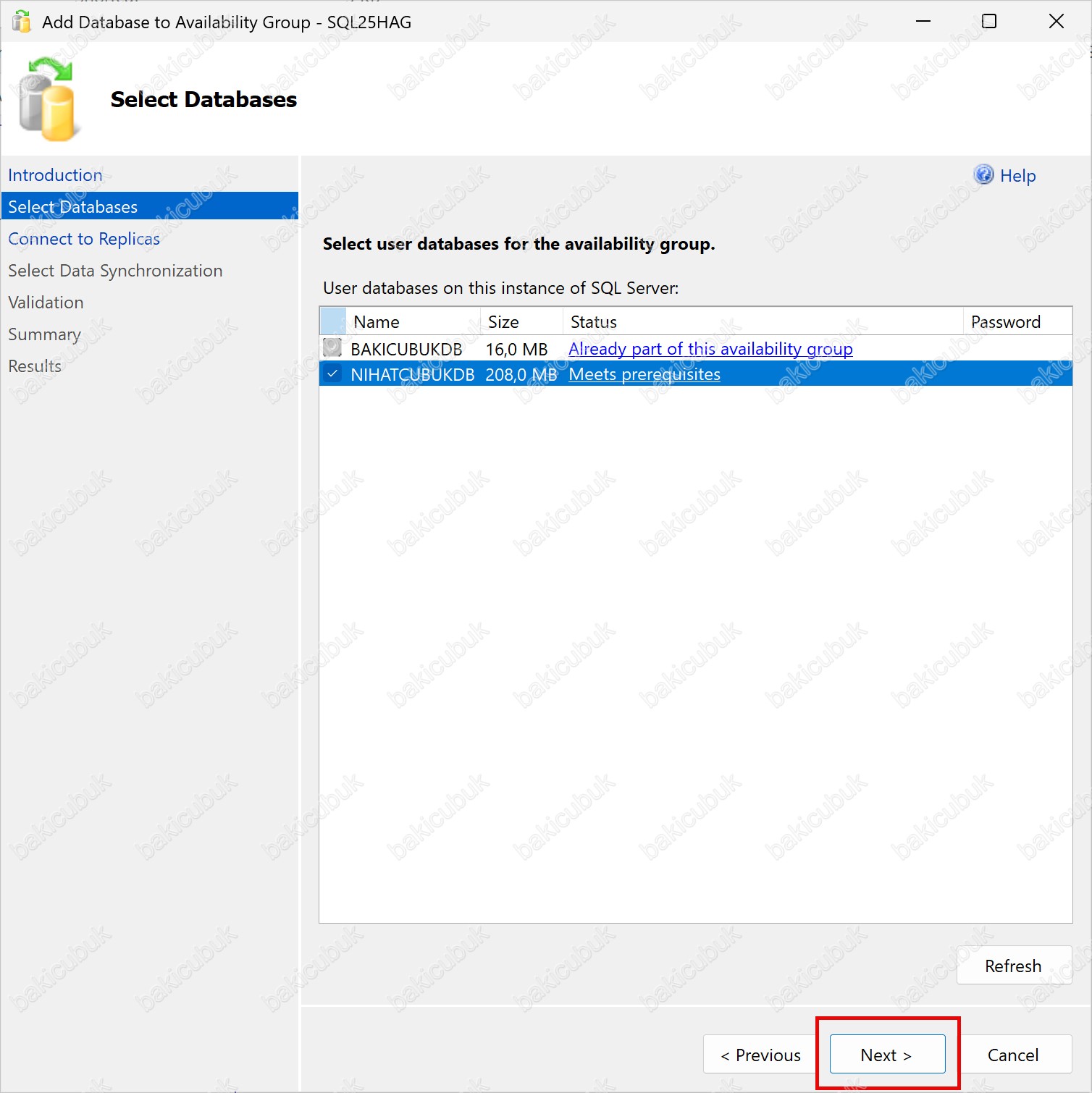Image resolution: width=1092 pixels, height=1093 pixels.
Task: Sort by the Size column header
Action: point(503,322)
